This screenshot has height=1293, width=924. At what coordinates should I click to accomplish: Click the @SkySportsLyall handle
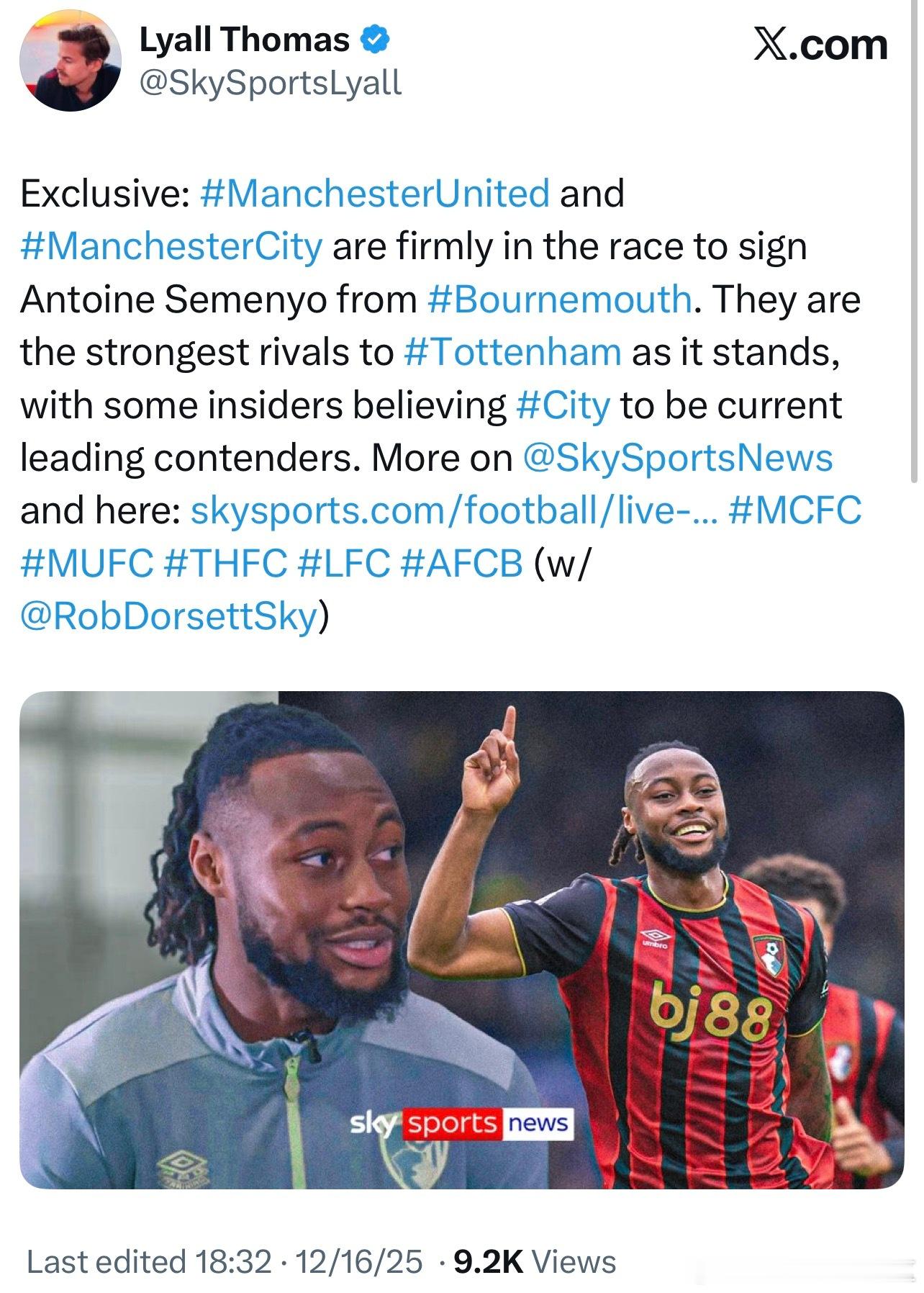(270, 84)
